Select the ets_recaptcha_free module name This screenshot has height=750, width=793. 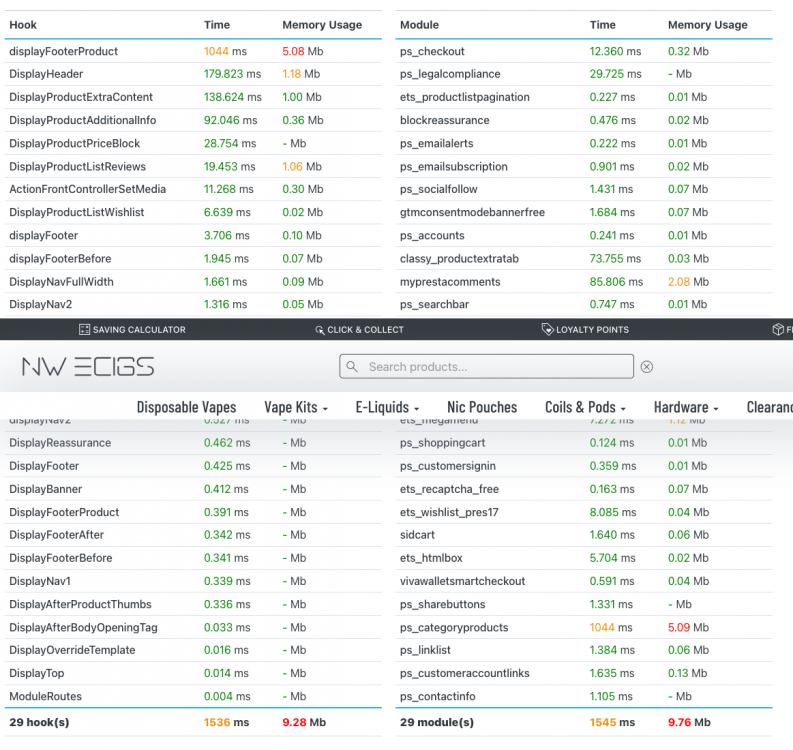pyautogui.click(x=449, y=490)
